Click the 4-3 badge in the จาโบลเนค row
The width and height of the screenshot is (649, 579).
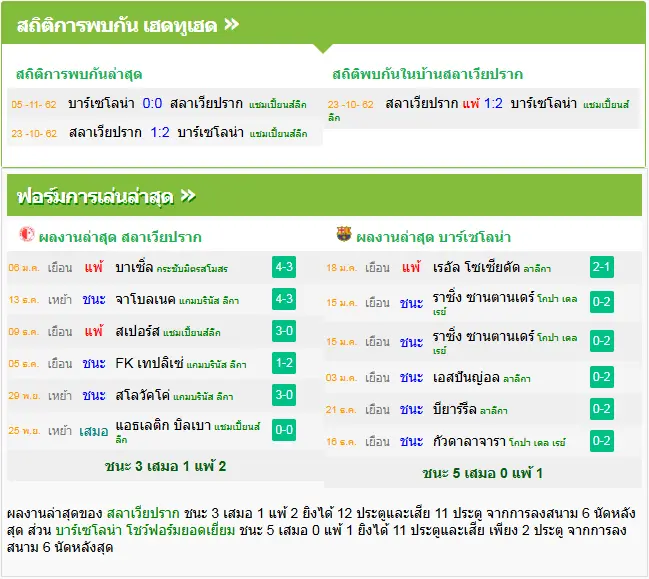(x=284, y=299)
